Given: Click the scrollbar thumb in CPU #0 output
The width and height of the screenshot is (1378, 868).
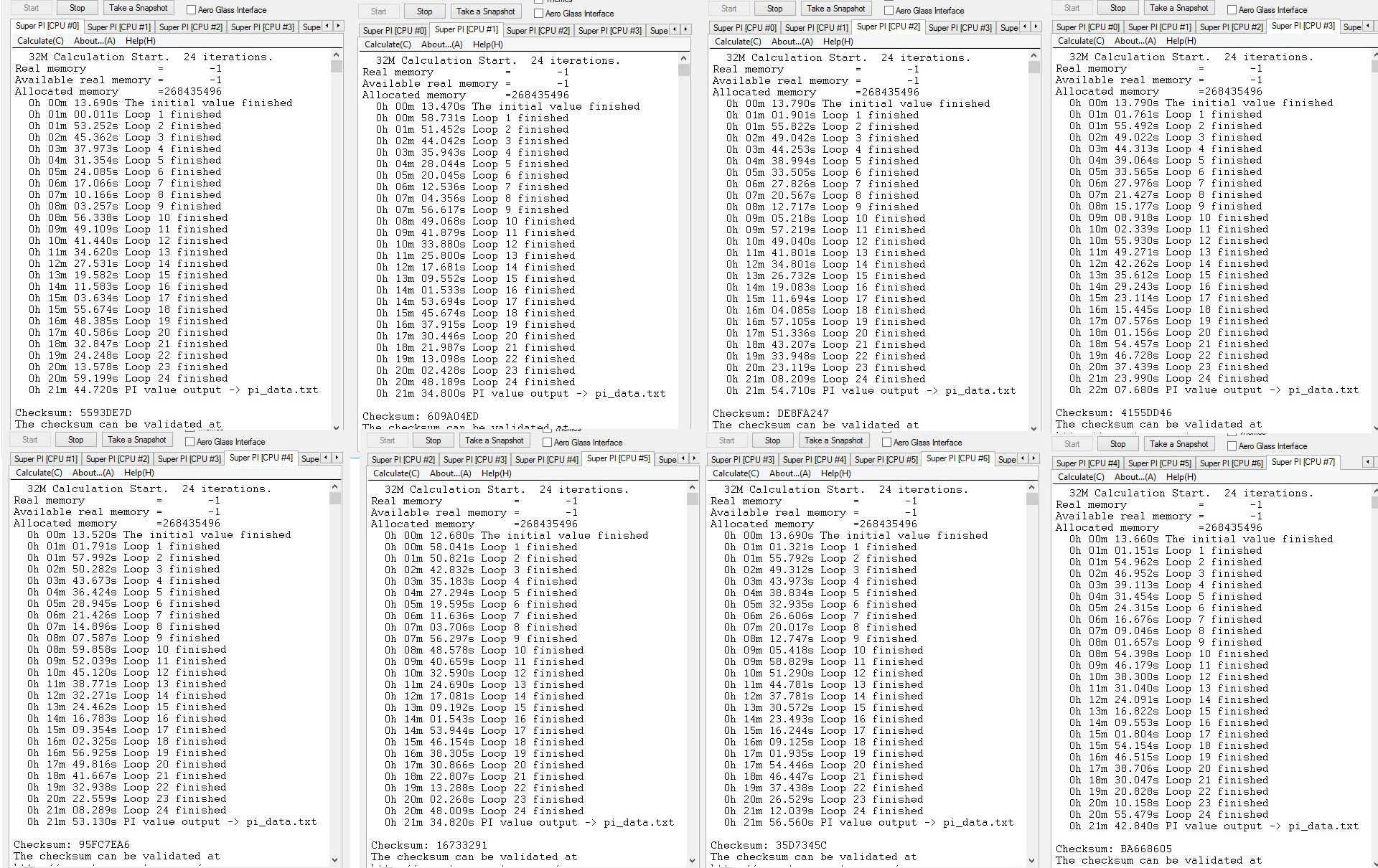Looking at the screenshot, I should tap(336, 66).
